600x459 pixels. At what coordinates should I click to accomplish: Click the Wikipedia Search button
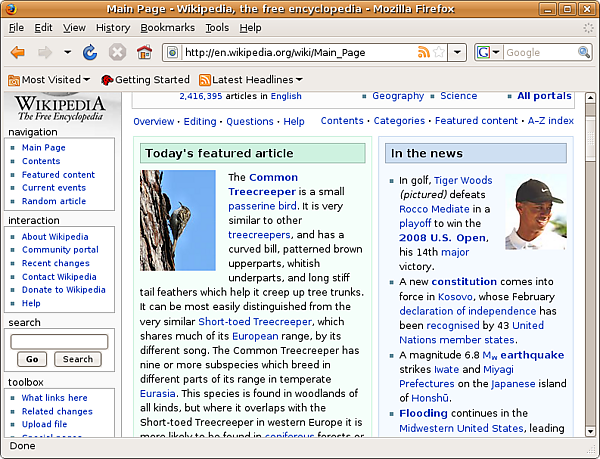pyautogui.click(x=78, y=359)
